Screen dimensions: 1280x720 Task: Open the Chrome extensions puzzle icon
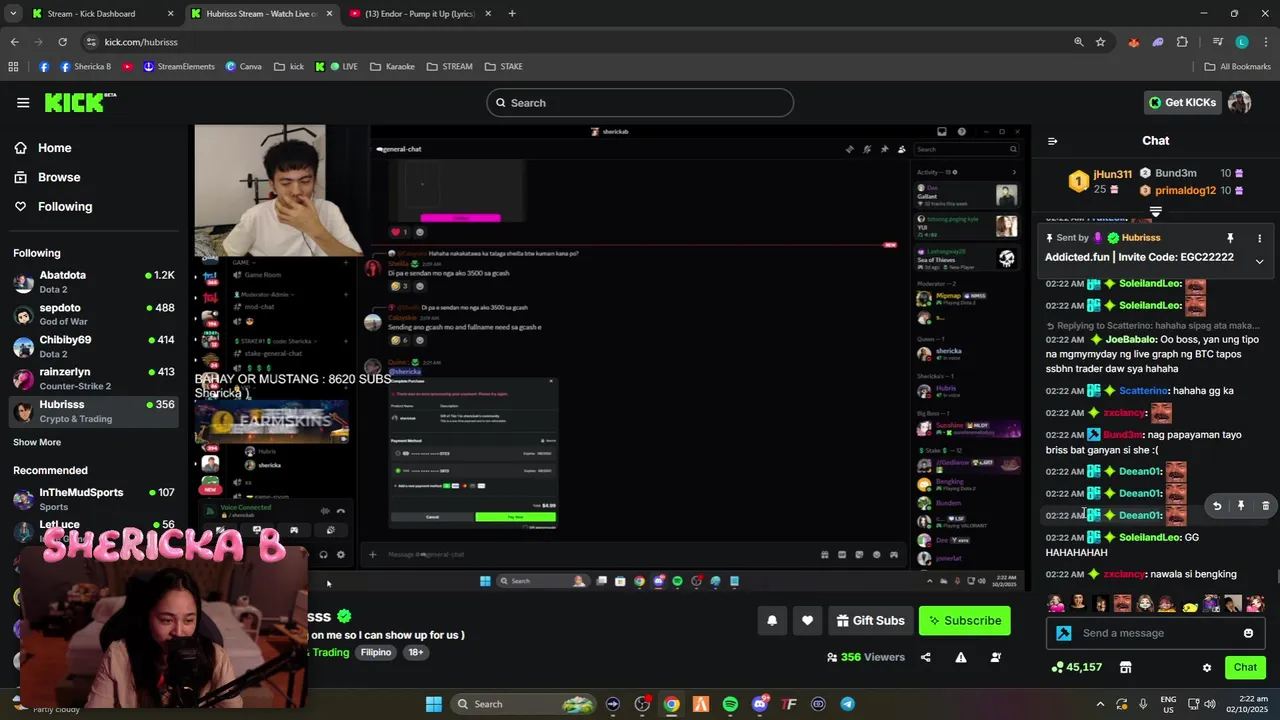(1182, 42)
